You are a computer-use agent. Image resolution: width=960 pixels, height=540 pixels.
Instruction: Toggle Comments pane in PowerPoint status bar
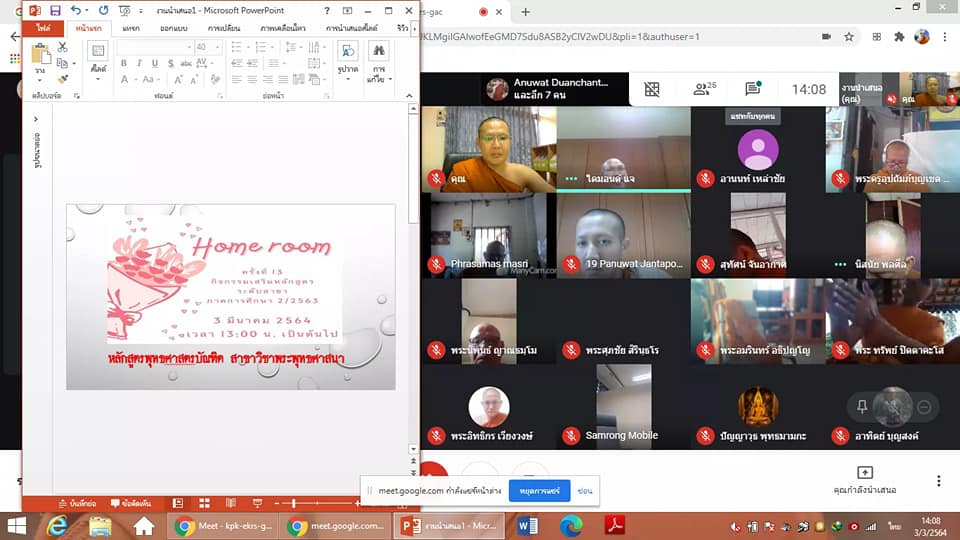(x=131, y=503)
